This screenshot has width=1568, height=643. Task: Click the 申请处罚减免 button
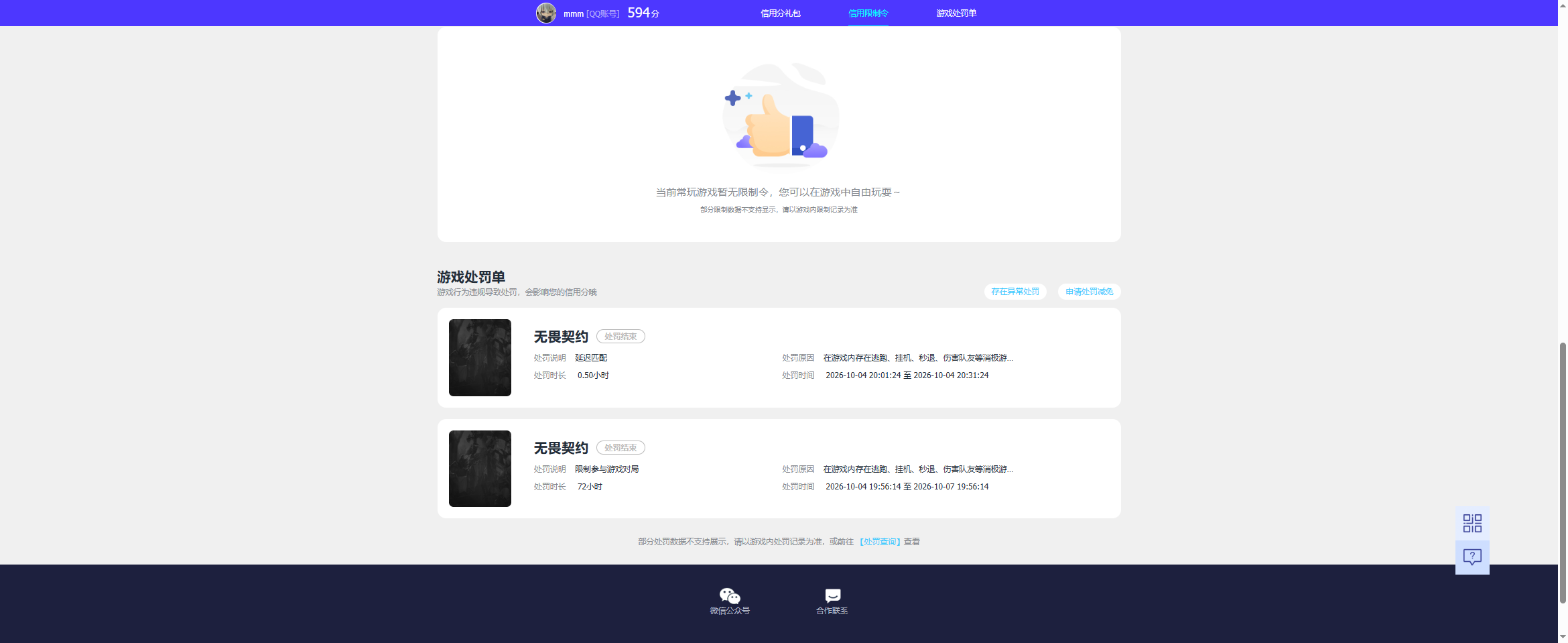1090,292
